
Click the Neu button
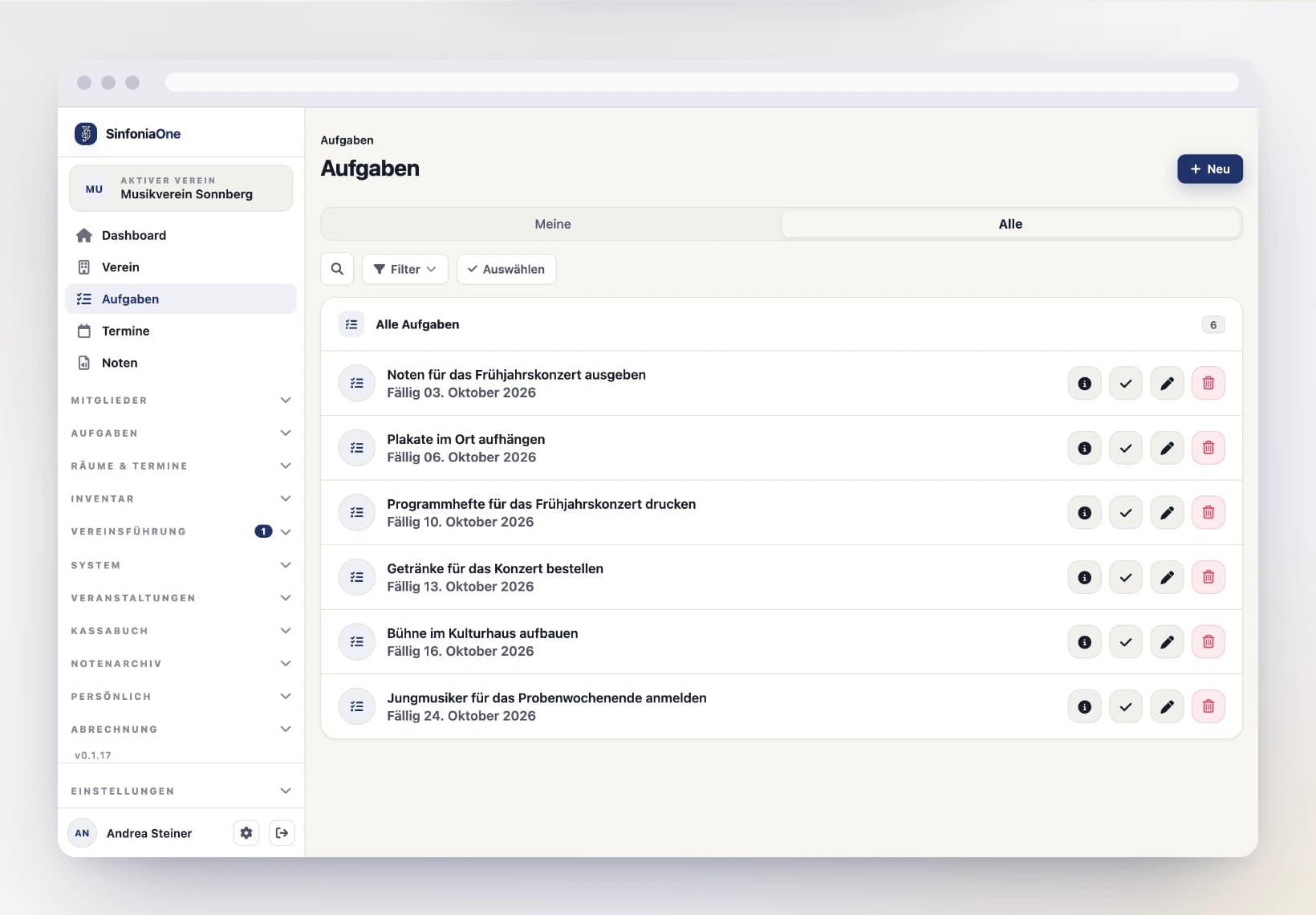1210,169
